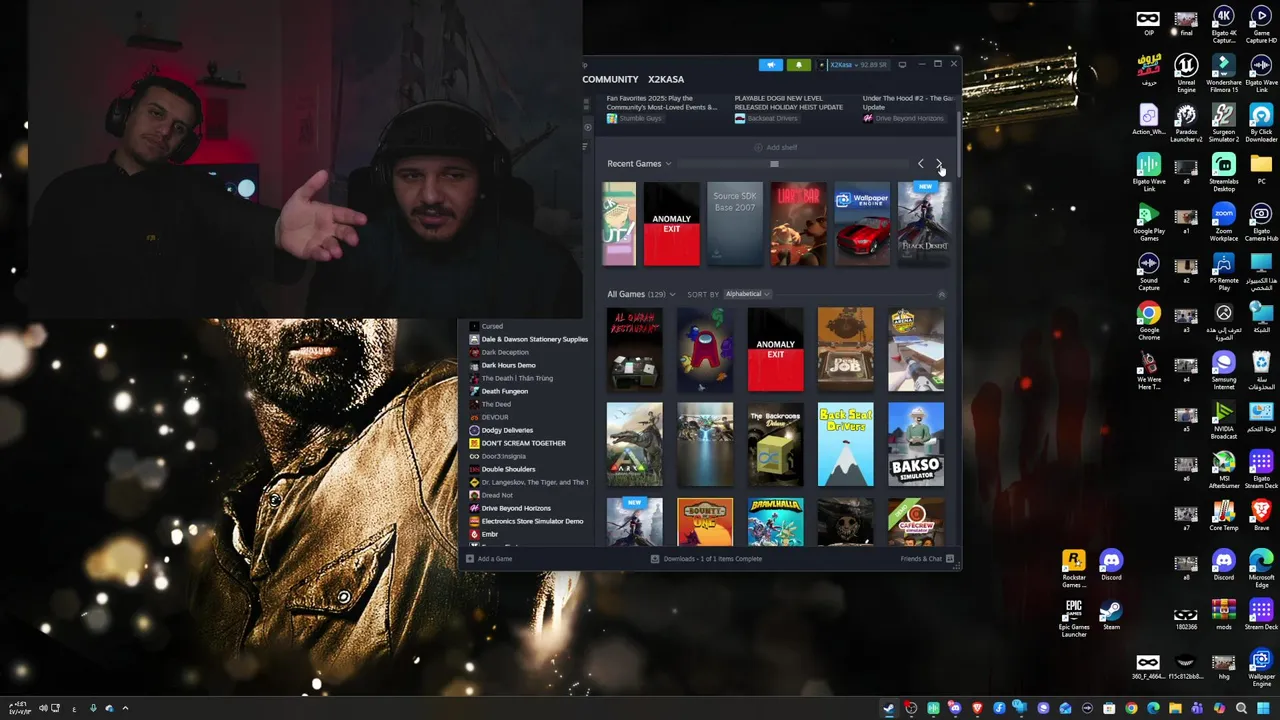Image resolution: width=1280 pixels, height=720 pixels.
Task: Open By Click Downloader desktop shortcut
Action: click(1261, 122)
